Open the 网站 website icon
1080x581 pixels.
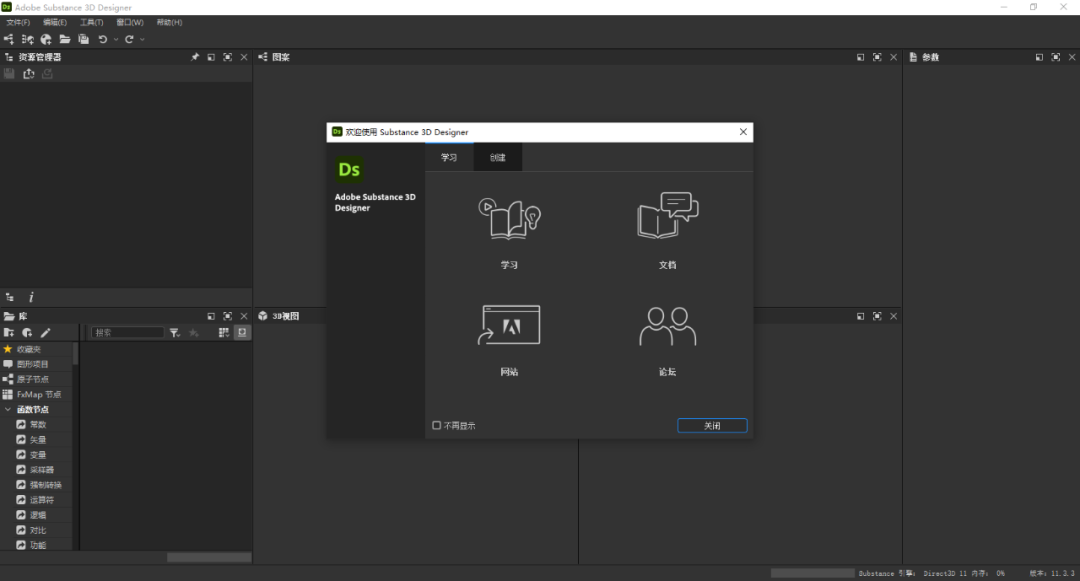tap(510, 326)
